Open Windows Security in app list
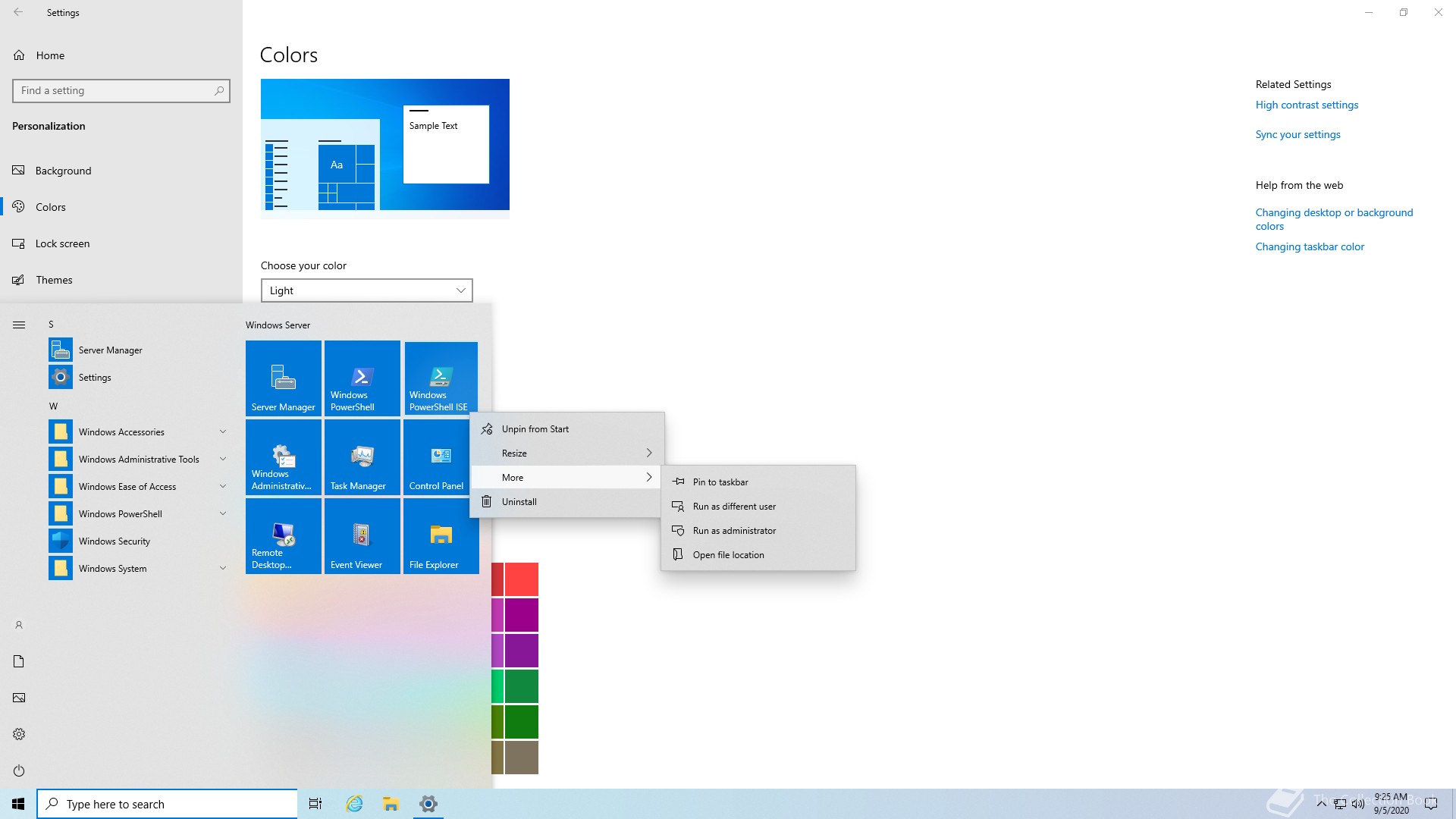This screenshot has height=819, width=1456. [140, 541]
